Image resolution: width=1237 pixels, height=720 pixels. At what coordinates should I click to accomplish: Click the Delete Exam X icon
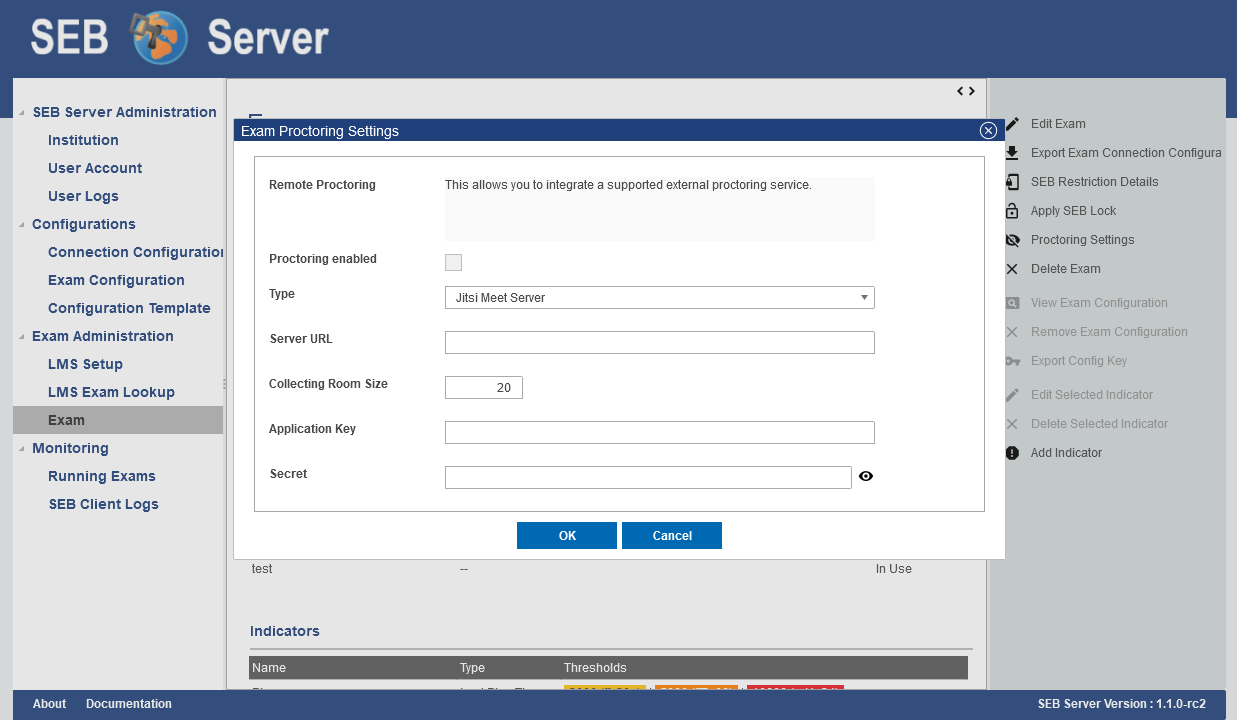(1012, 269)
